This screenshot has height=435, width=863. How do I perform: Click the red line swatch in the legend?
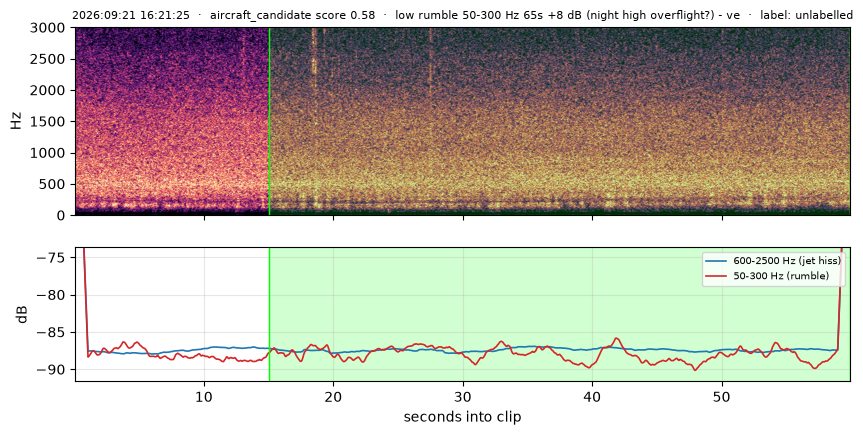coord(716,276)
